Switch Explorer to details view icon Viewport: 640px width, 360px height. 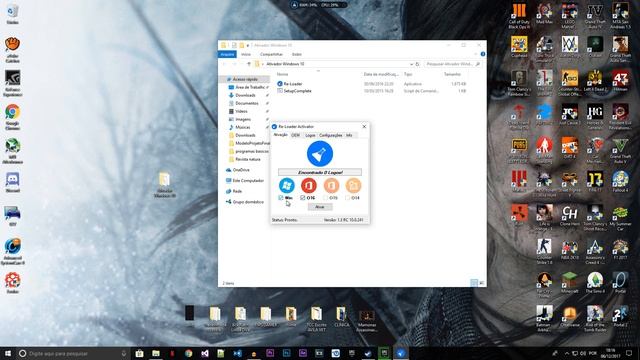pyautogui.click(x=474, y=282)
